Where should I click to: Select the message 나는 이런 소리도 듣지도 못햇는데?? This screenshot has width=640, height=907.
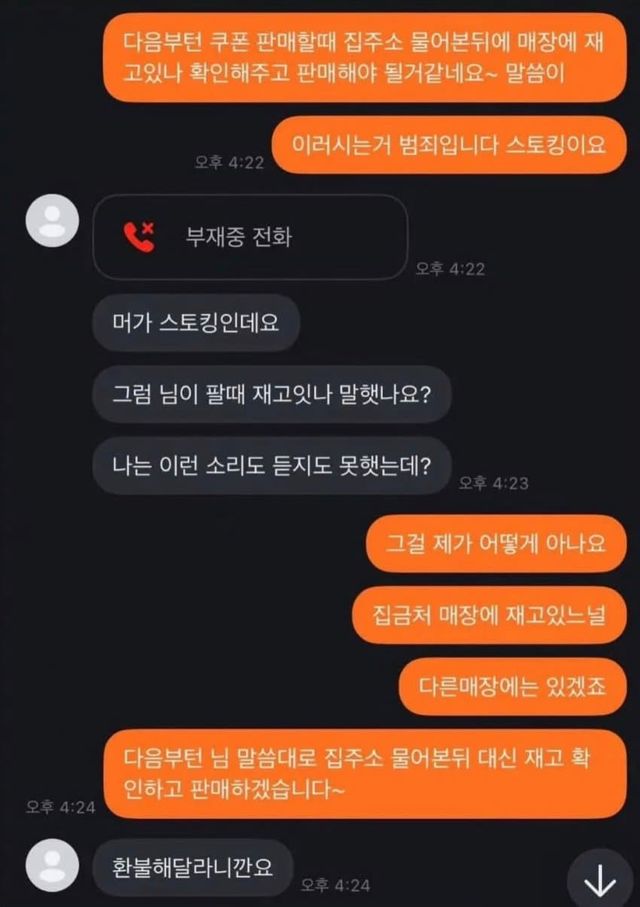[271, 466]
